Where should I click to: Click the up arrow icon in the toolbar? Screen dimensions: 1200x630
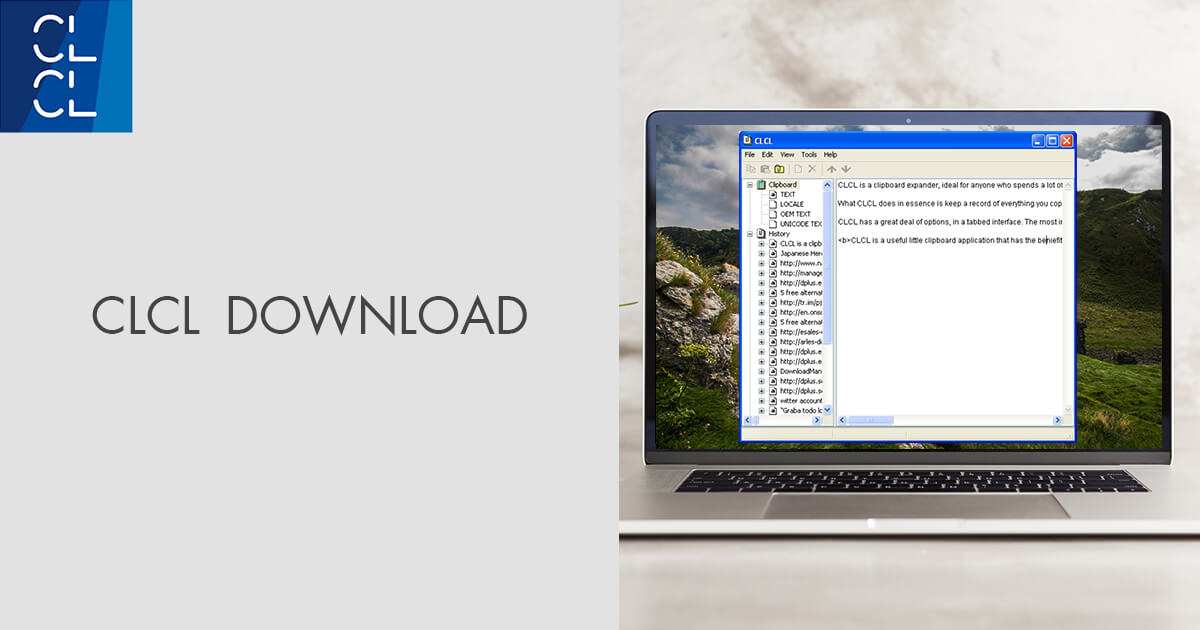(x=831, y=168)
